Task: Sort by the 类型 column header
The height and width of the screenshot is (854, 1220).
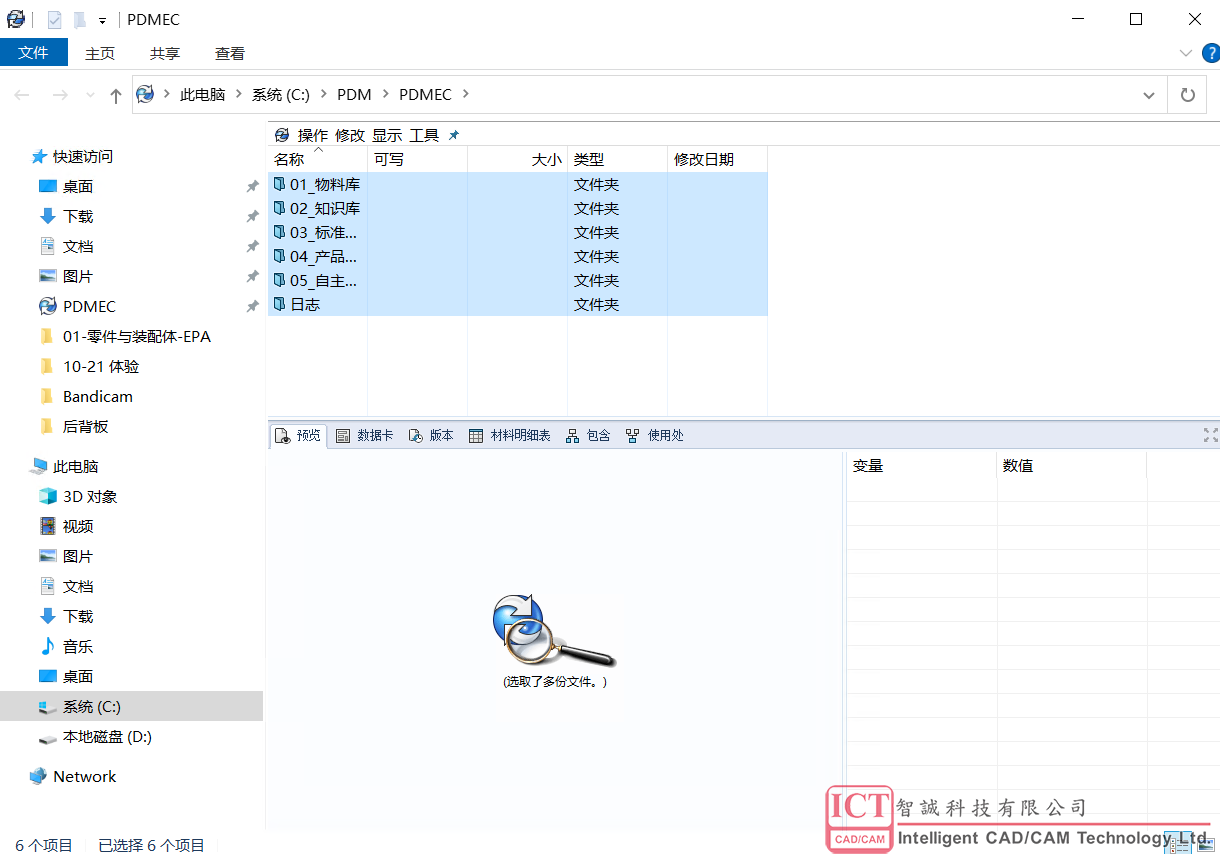Action: click(617, 159)
